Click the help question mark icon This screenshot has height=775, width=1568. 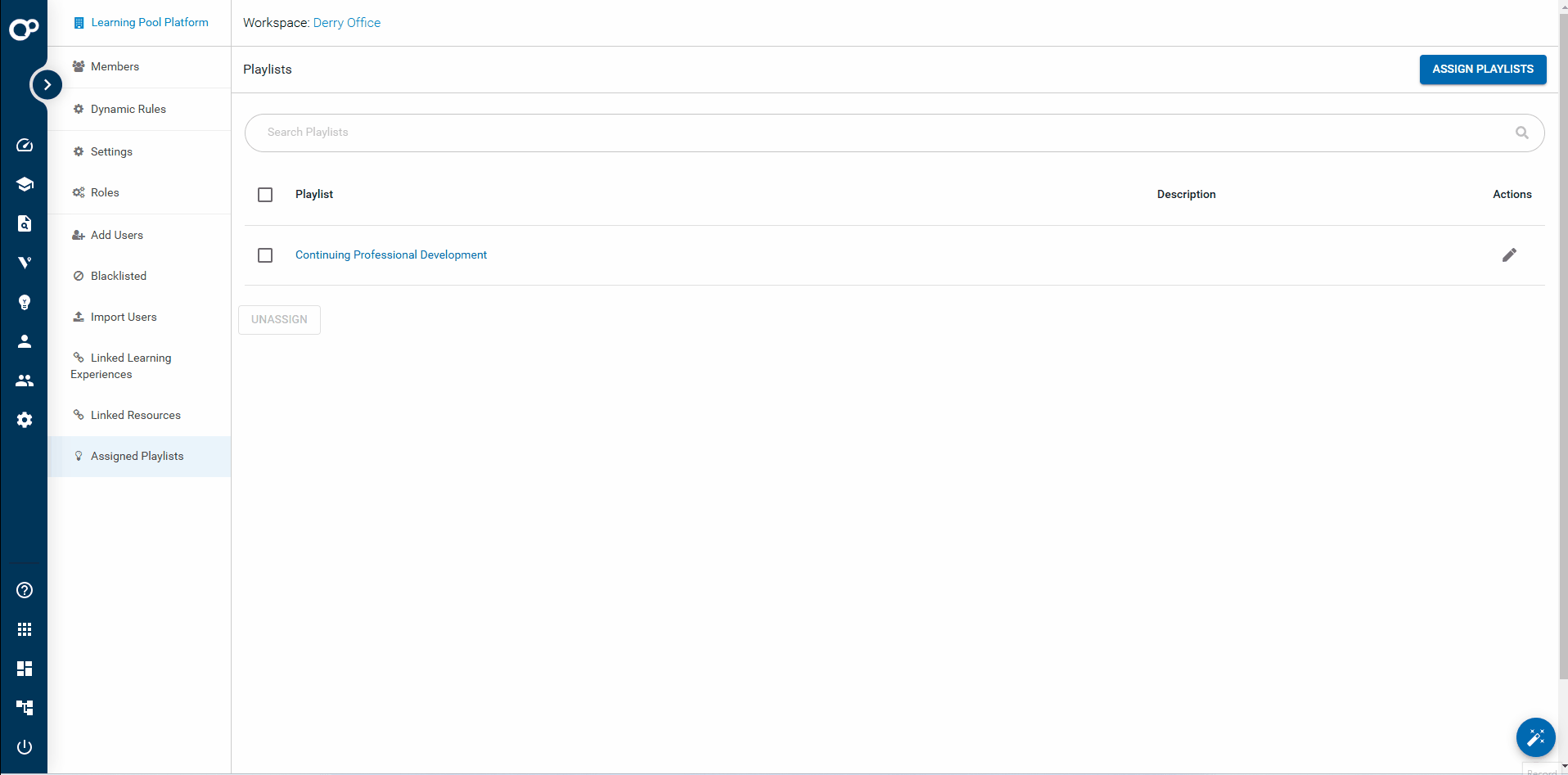click(25, 590)
